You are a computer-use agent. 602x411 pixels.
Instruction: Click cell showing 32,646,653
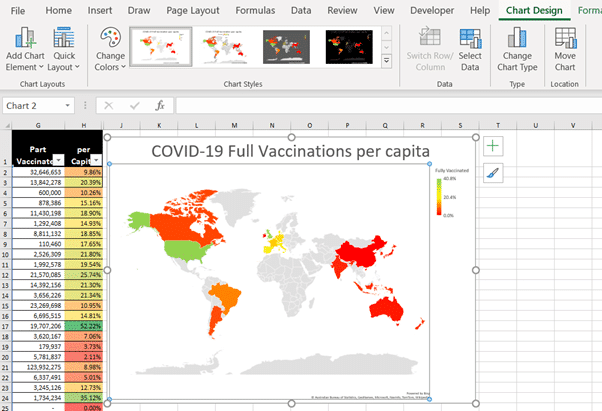click(38, 172)
